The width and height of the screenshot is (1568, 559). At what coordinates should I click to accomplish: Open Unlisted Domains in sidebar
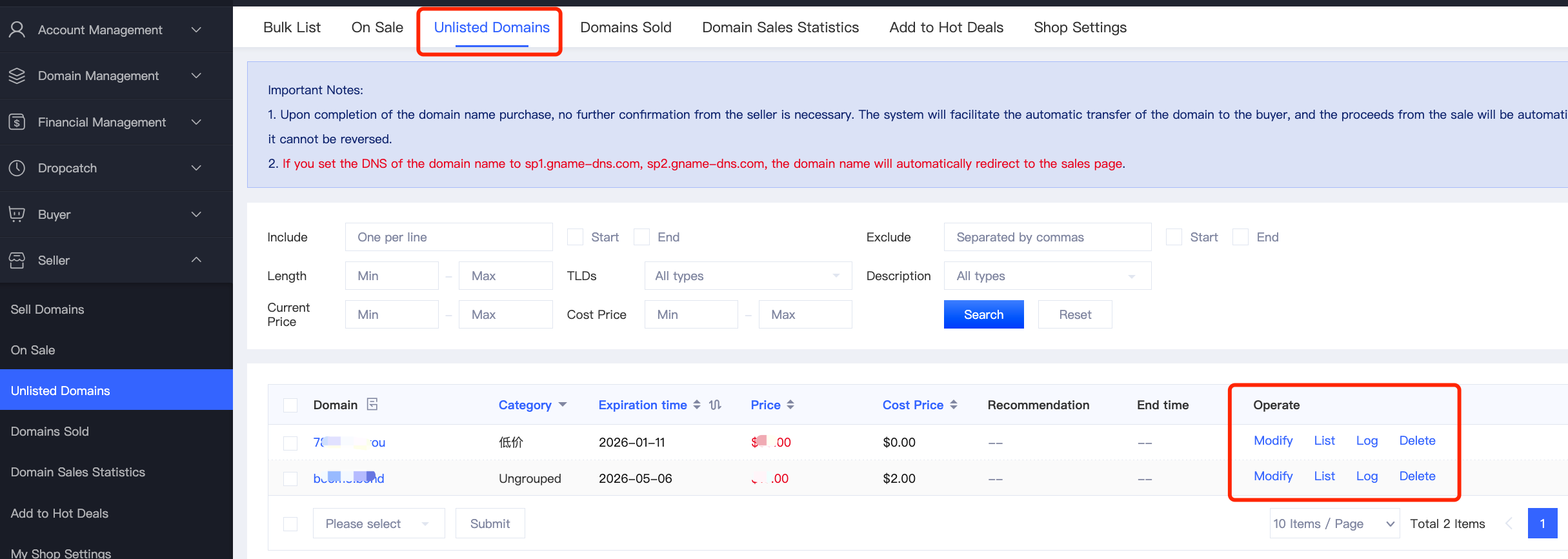[116, 390]
